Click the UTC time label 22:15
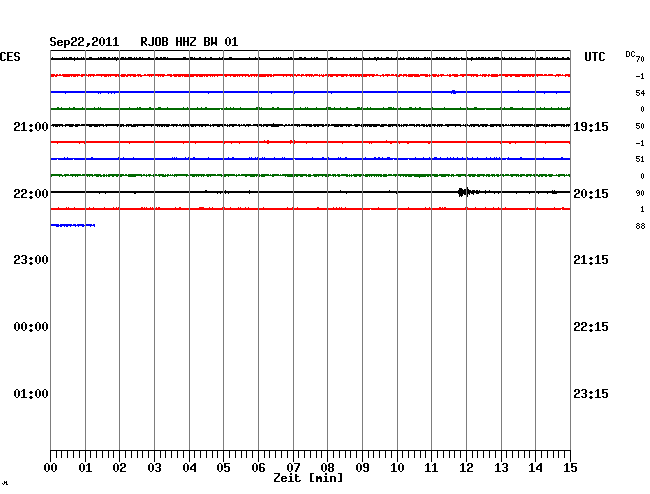The width and height of the screenshot is (650, 494). (591, 327)
